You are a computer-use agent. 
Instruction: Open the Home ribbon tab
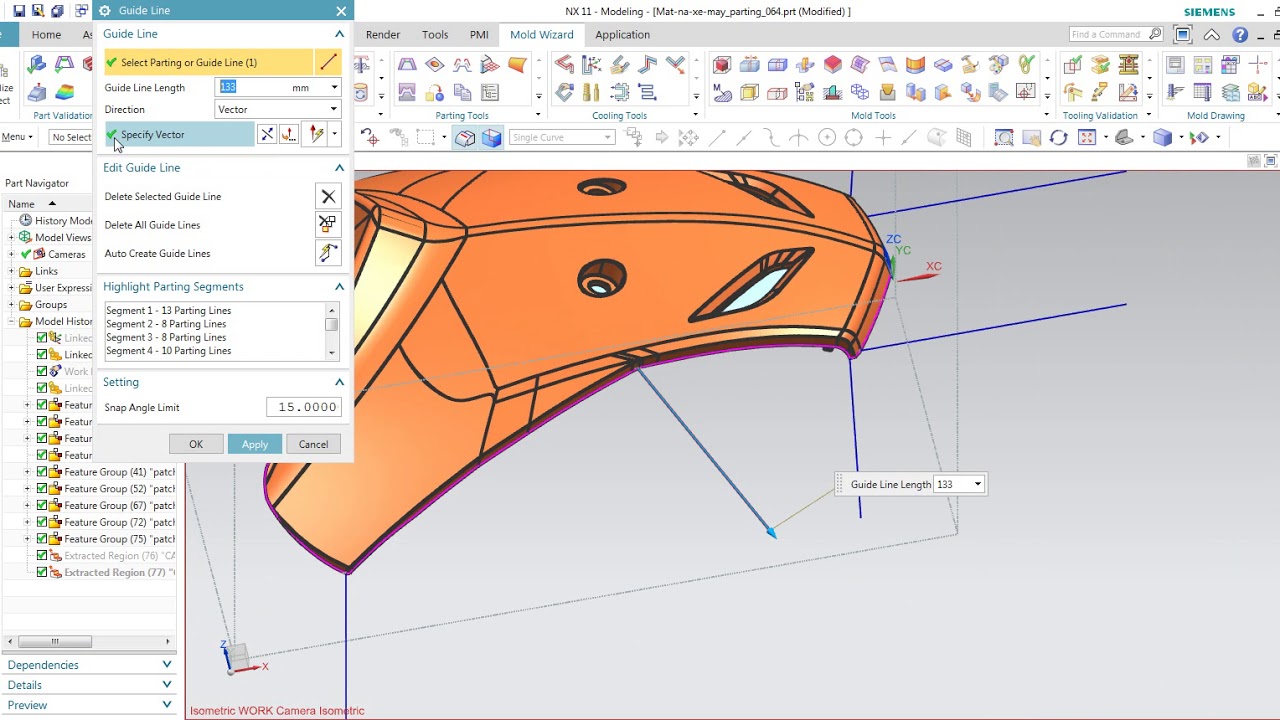point(46,34)
